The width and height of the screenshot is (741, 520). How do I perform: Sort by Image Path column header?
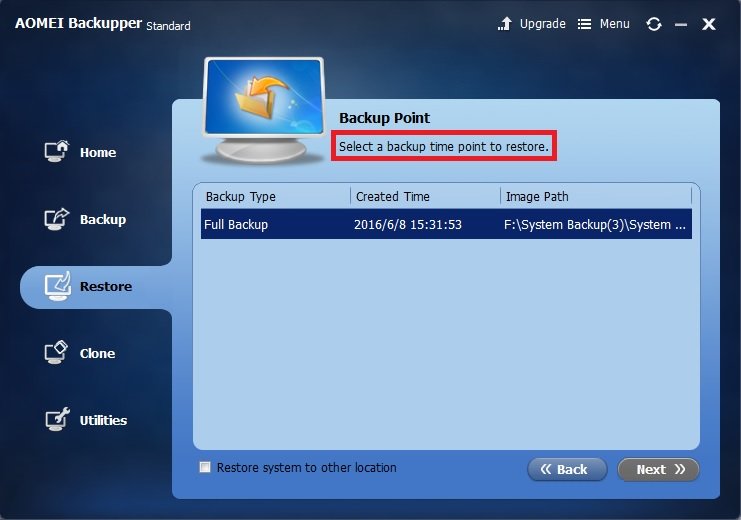tap(537, 196)
